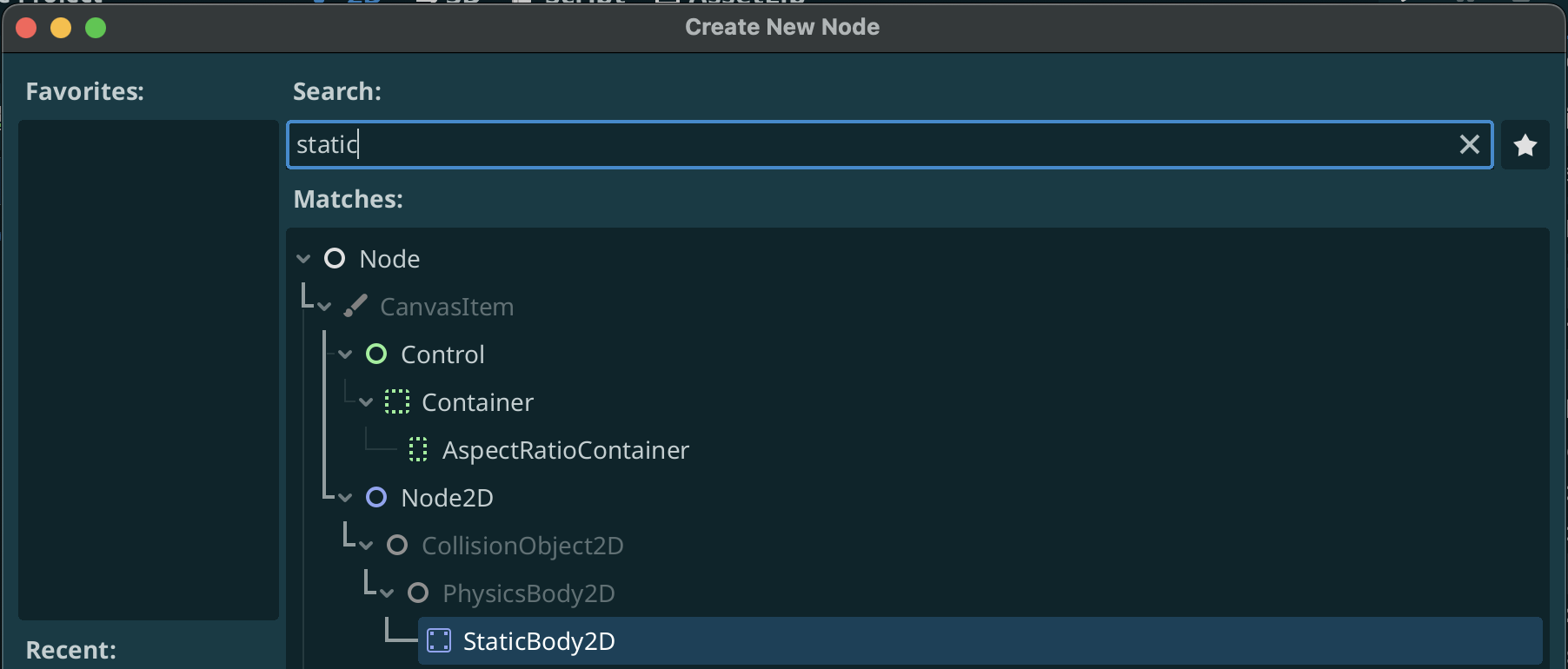The width and height of the screenshot is (1568, 669).
Task: Select the PhysicsBody2D entry
Action: pos(528,593)
